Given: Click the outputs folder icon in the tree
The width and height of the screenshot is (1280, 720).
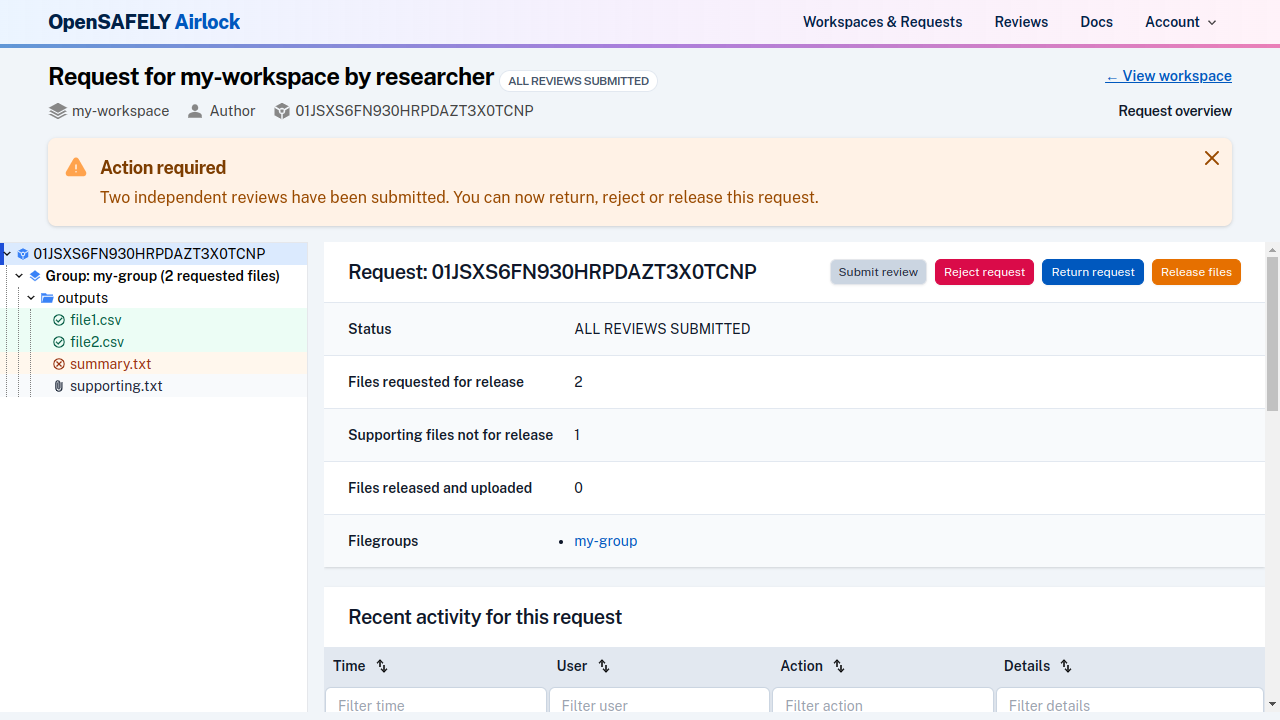Looking at the screenshot, I should click(46, 298).
